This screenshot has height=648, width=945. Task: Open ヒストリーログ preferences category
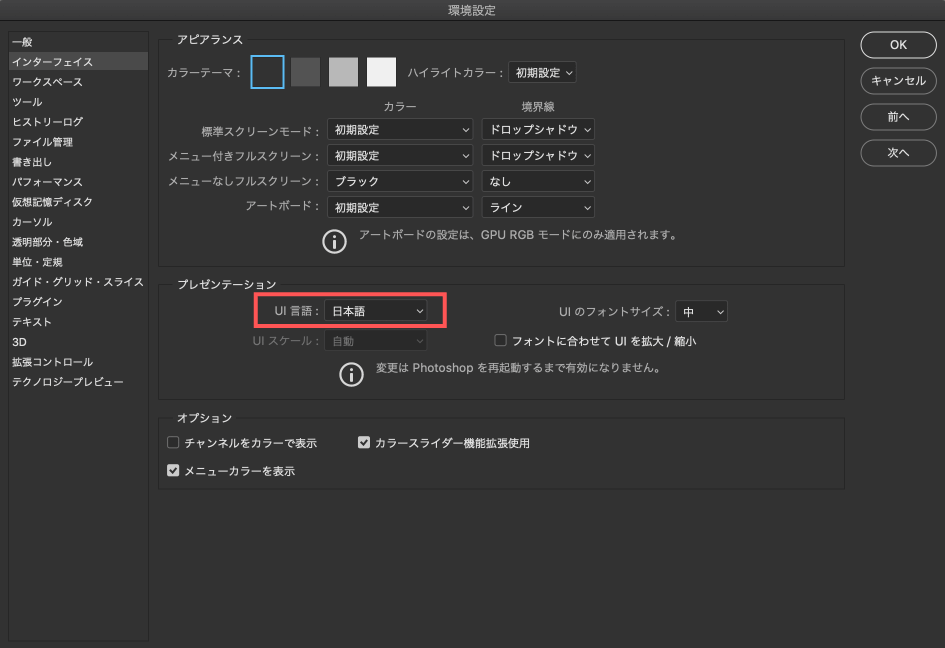[x=78, y=122]
